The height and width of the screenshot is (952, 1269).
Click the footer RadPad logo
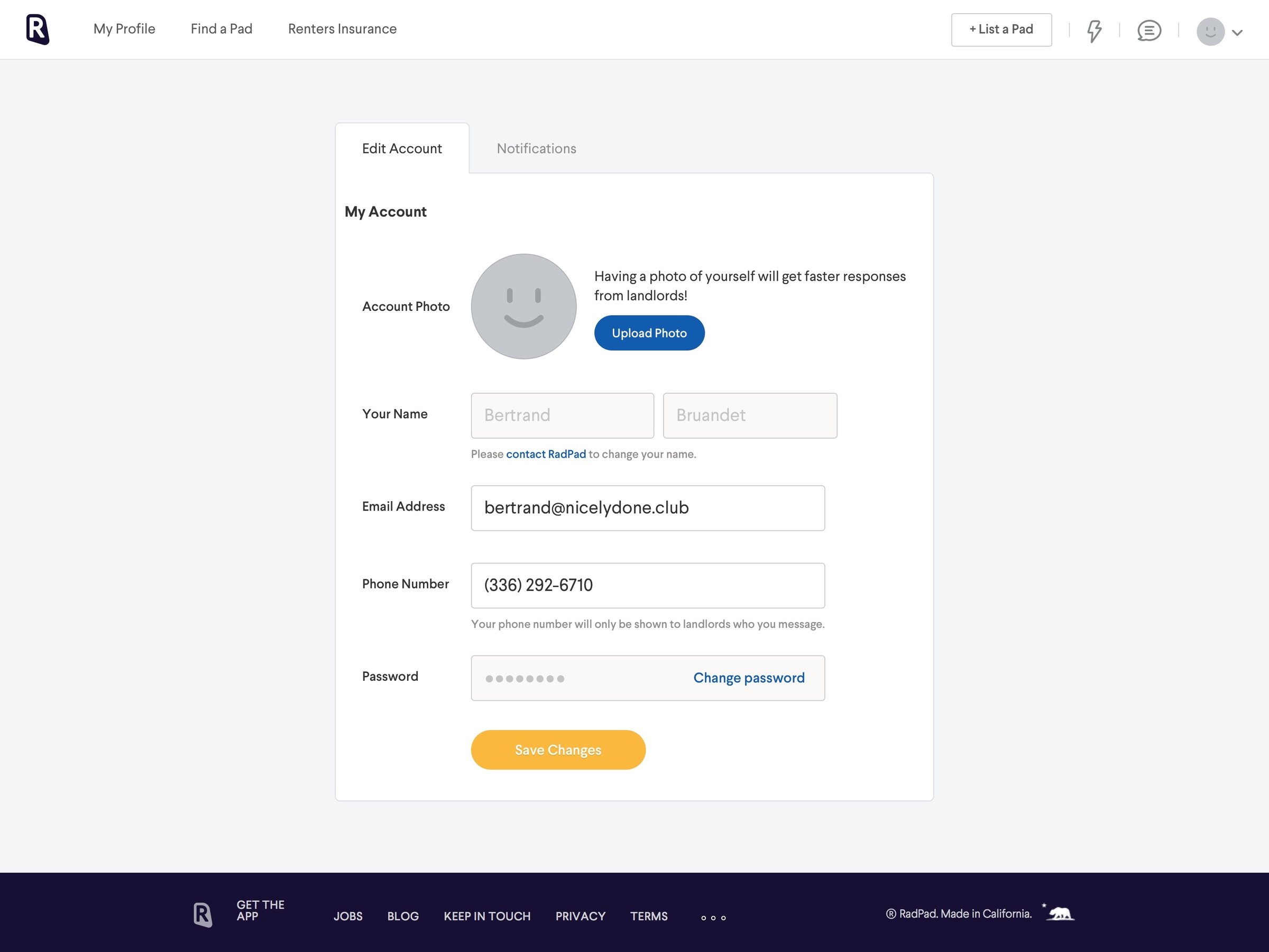click(203, 914)
